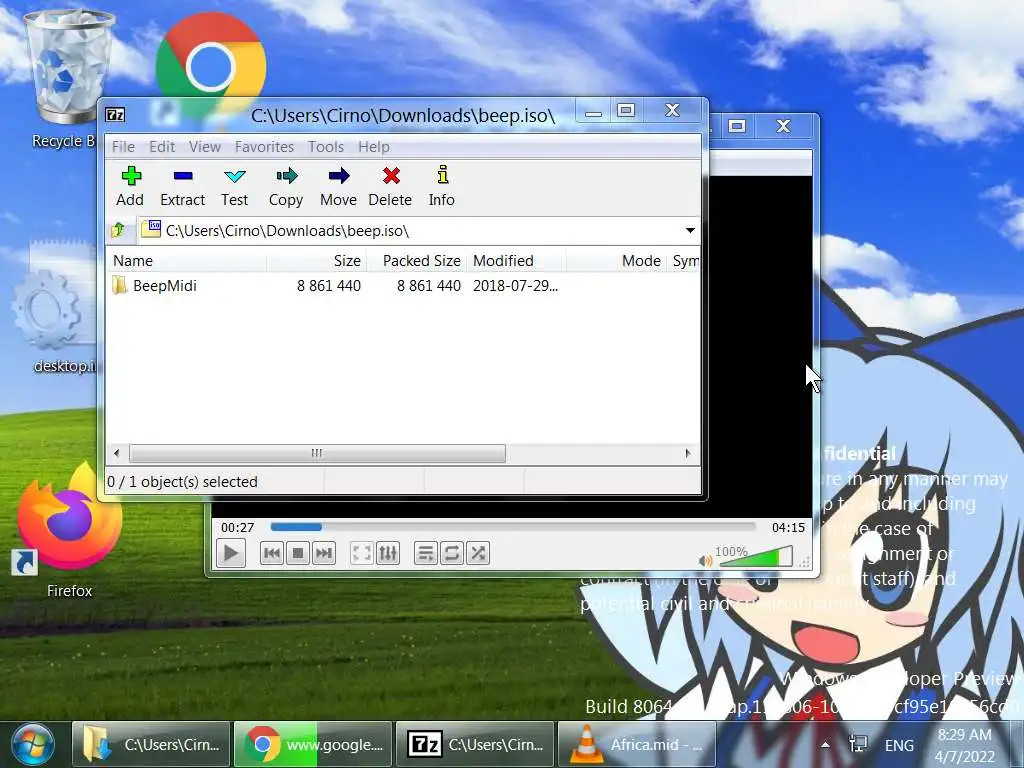The height and width of the screenshot is (768, 1024).
Task: Click the 7z icon in the title bar
Action: pos(116,115)
